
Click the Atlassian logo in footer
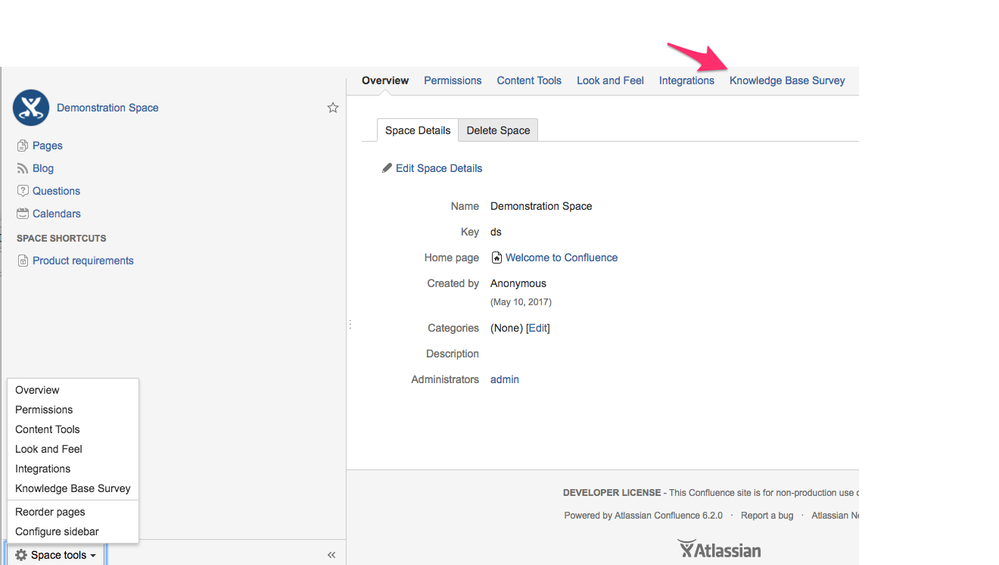[719, 549]
